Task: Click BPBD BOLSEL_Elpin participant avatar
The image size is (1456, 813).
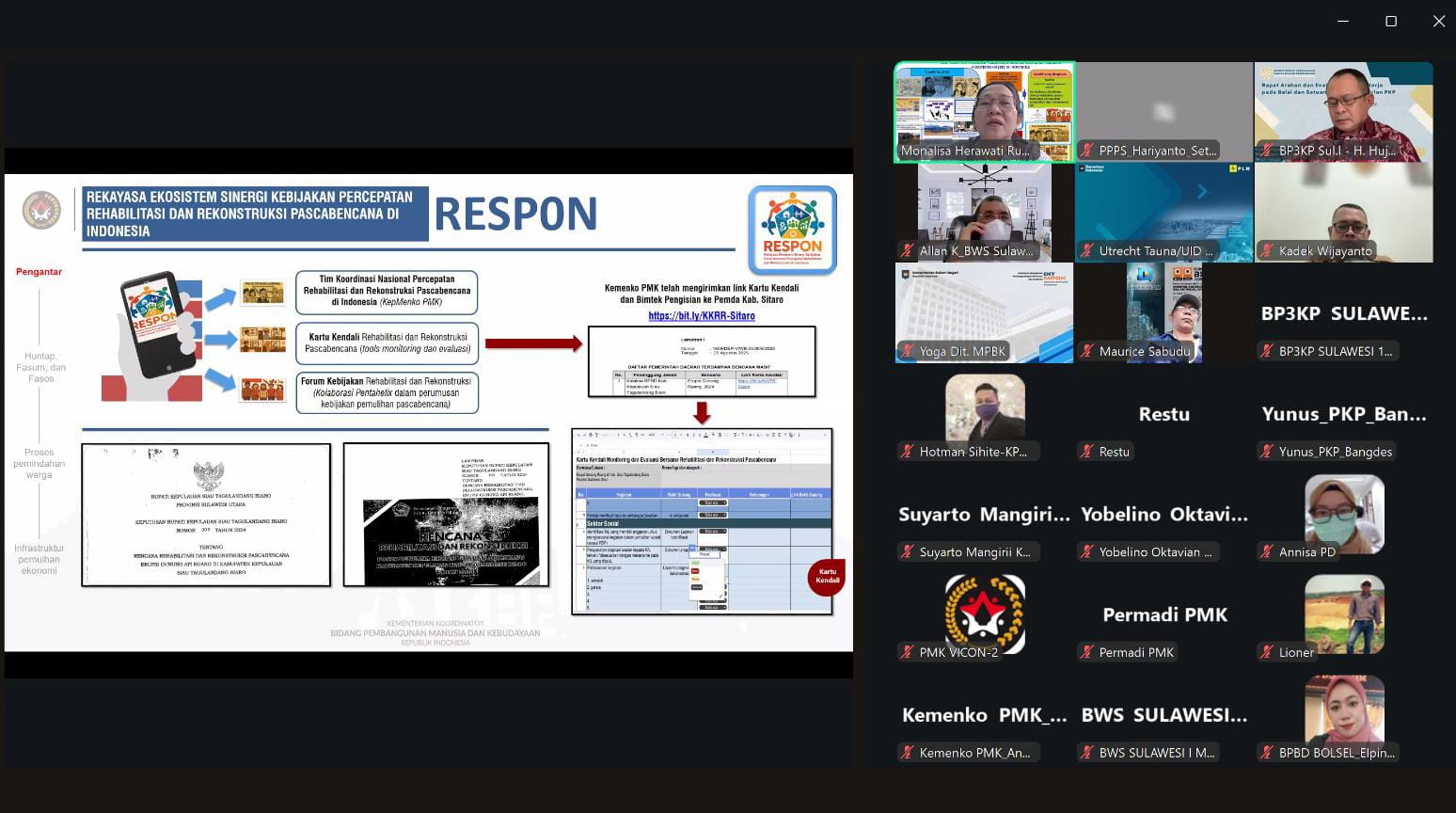Action: [1344, 709]
